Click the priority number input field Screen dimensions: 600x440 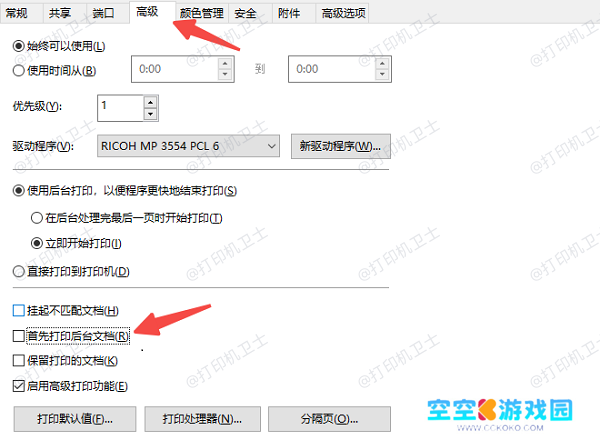click(121, 108)
